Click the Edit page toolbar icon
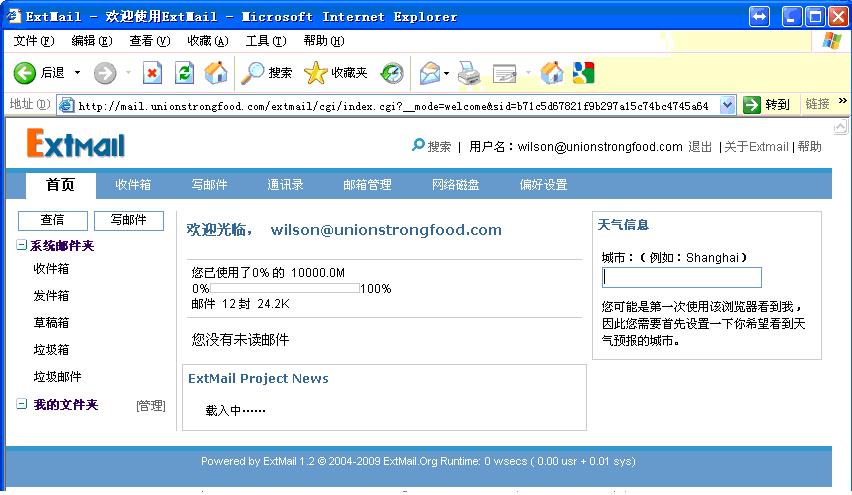The width and height of the screenshot is (852, 495). (504, 73)
